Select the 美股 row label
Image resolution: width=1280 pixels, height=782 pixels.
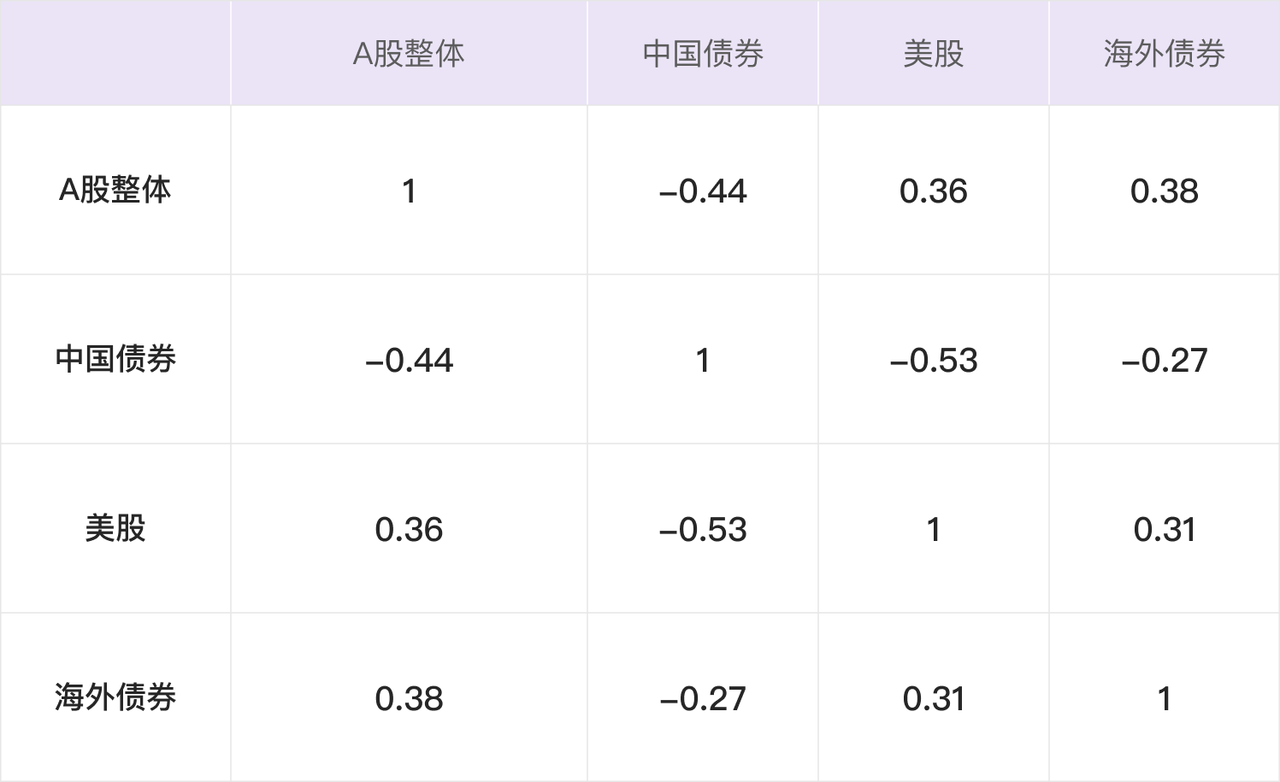[x=115, y=528]
